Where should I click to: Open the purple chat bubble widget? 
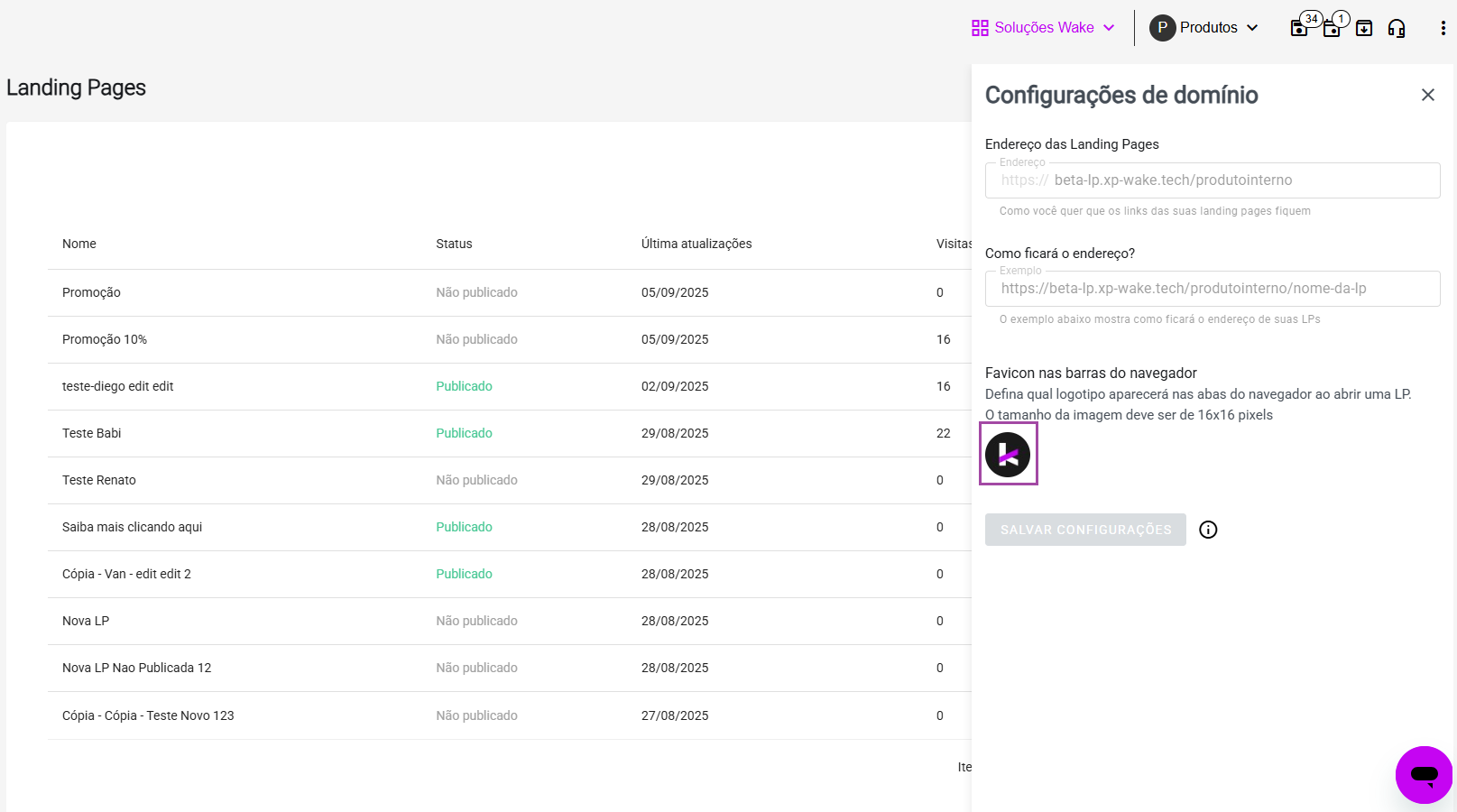1424,774
